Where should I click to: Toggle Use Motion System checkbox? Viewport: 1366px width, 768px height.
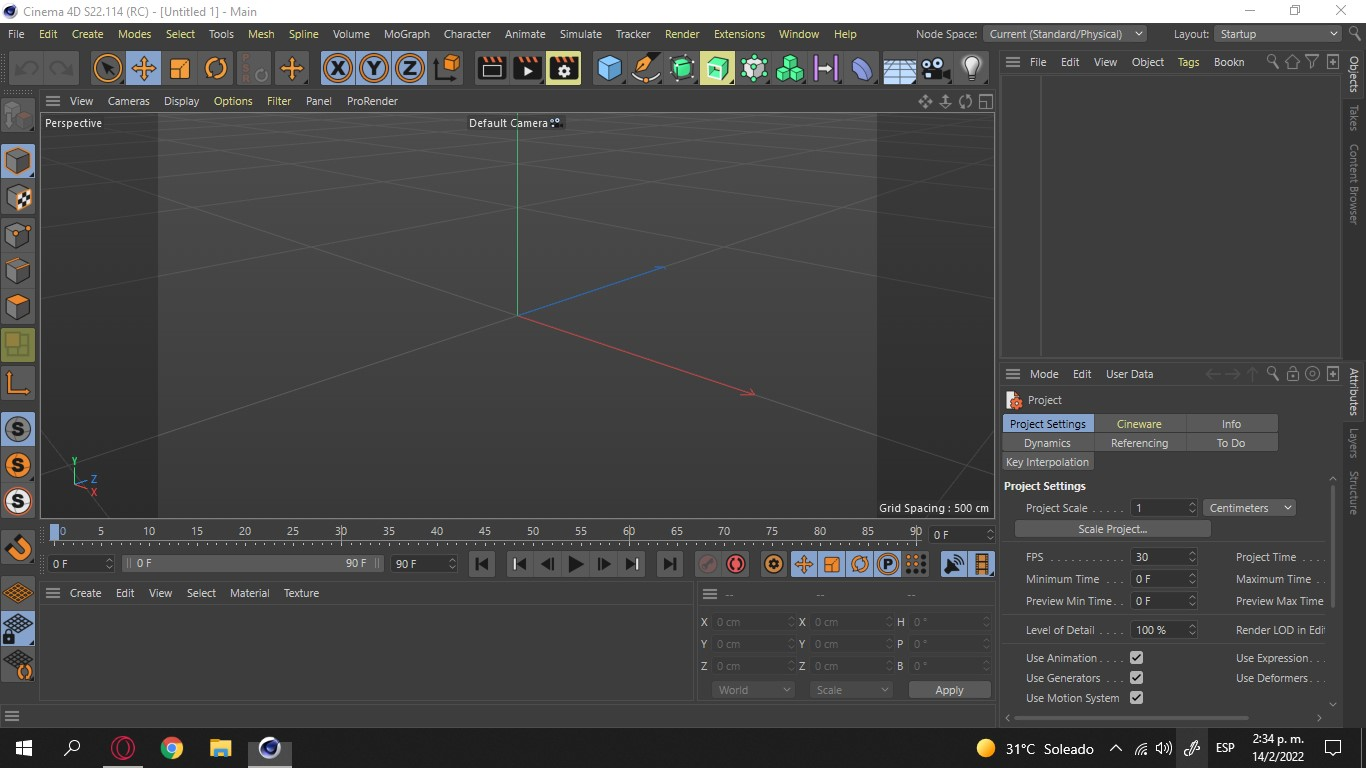1136,698
